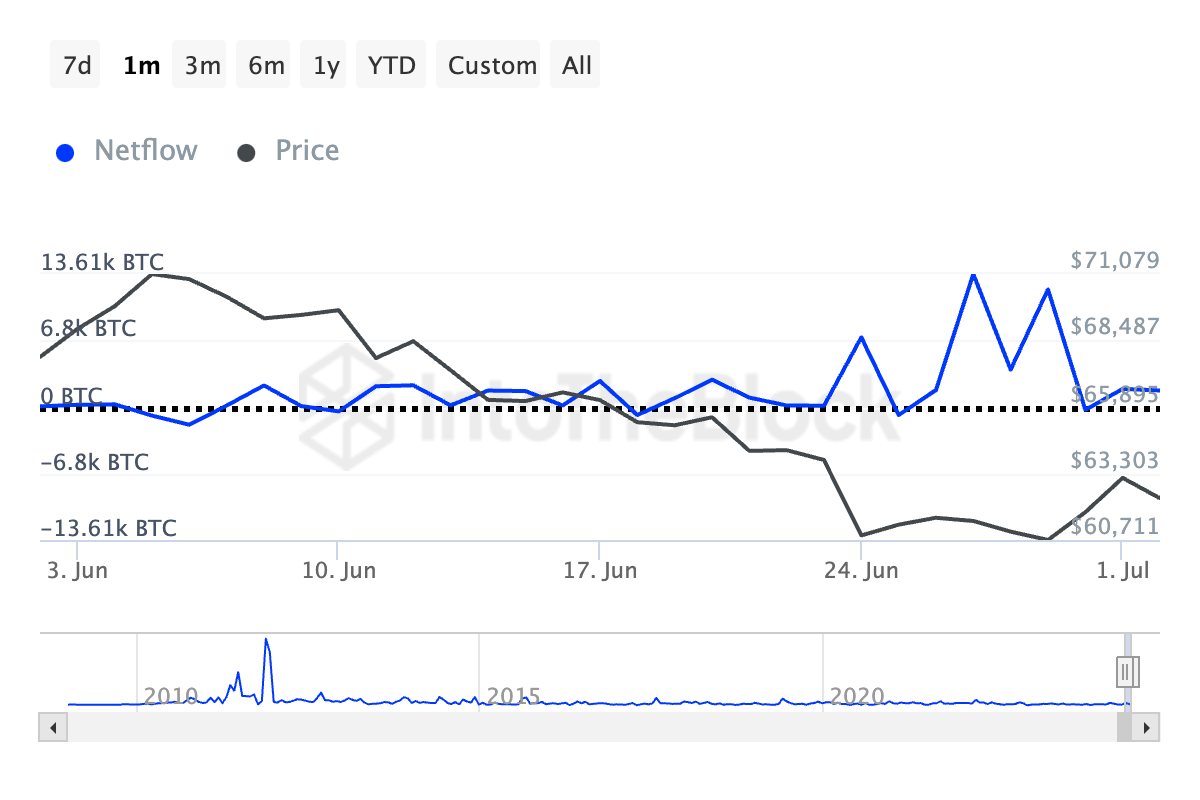Select the 7d time range
Screen dimensions: 1200x800
(x=76, y=66)
